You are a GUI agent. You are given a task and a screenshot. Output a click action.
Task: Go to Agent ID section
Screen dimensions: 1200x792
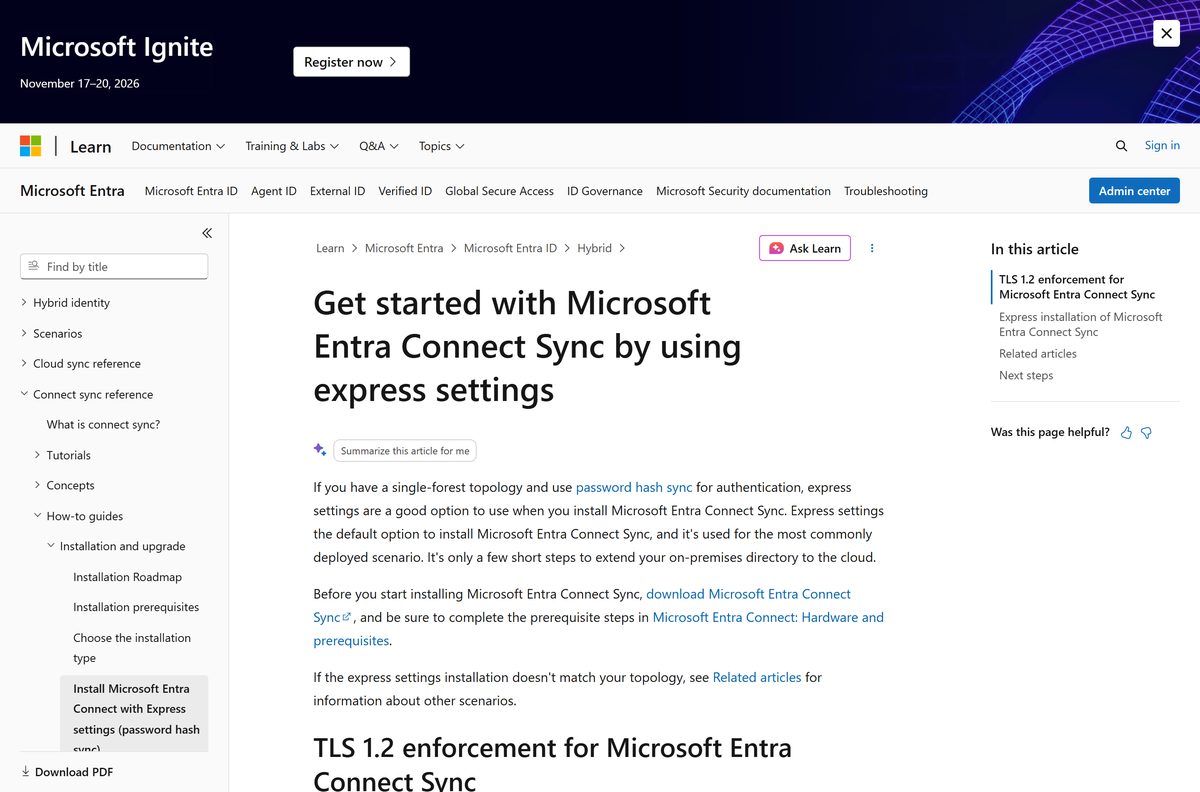(x=274, y=191)
